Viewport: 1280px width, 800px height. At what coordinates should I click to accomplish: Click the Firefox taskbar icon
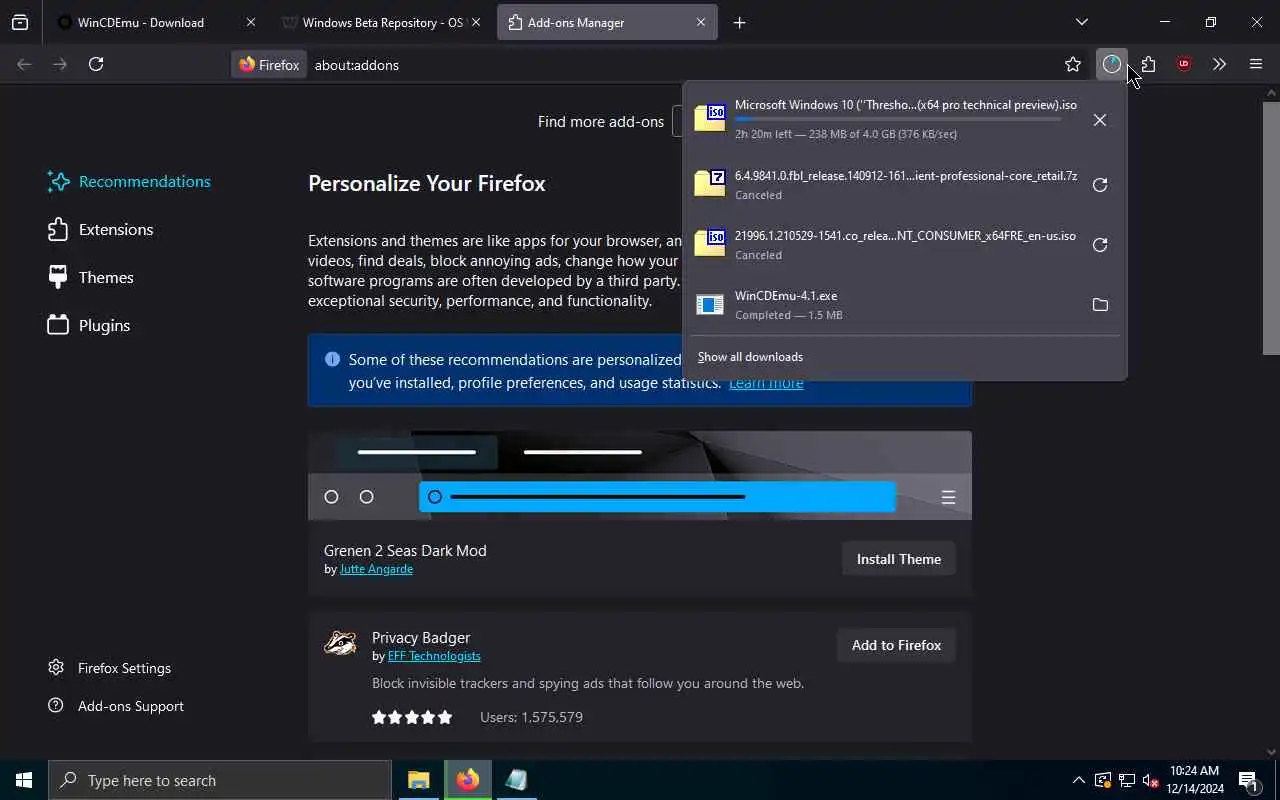click(467, 780)
